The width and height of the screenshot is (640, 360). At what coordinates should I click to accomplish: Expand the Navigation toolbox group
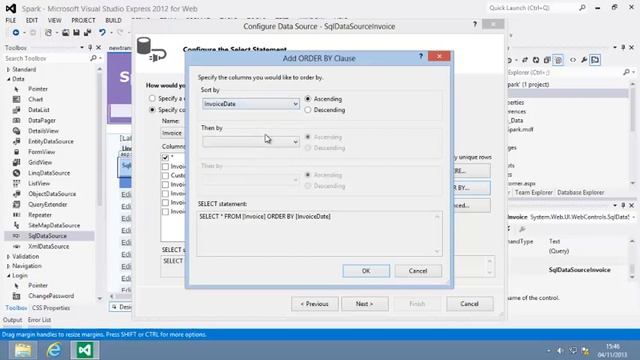tap(8, 266)
